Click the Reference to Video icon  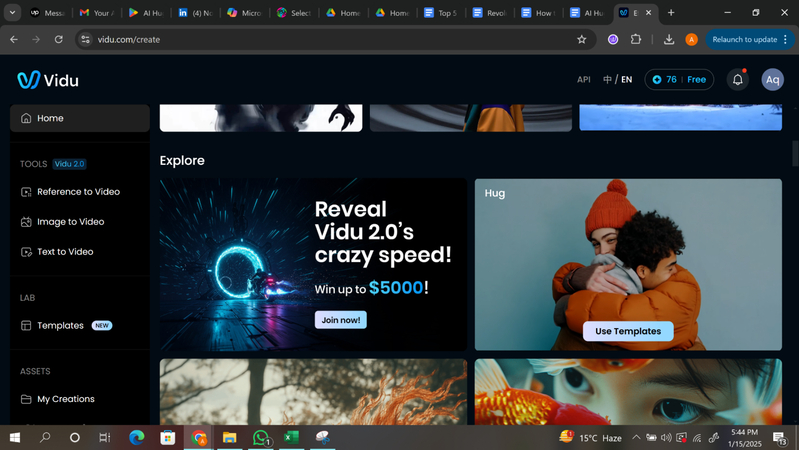pos(26,192)
